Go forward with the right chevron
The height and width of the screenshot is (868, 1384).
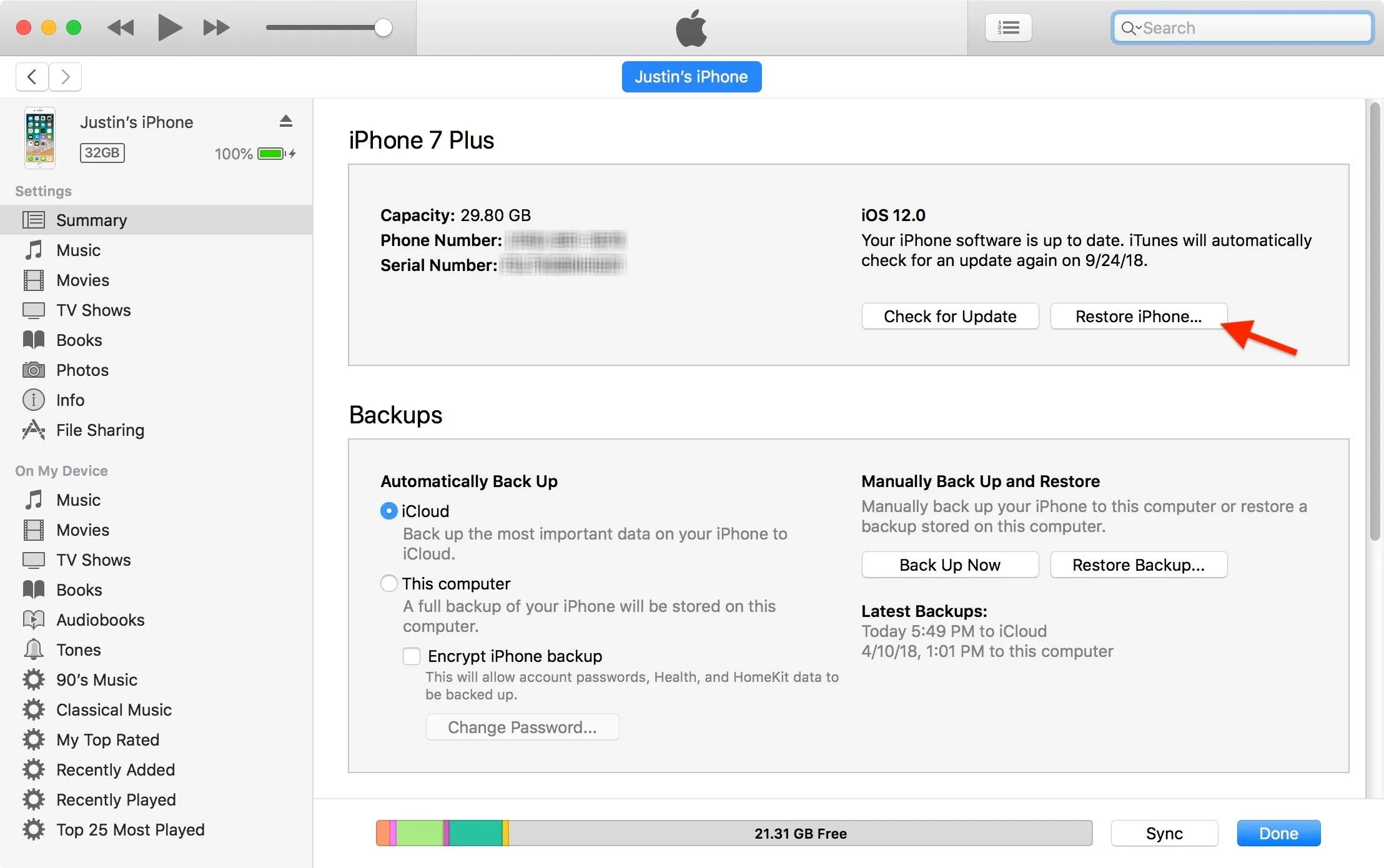pyautogui.click(x=65, y=77)
